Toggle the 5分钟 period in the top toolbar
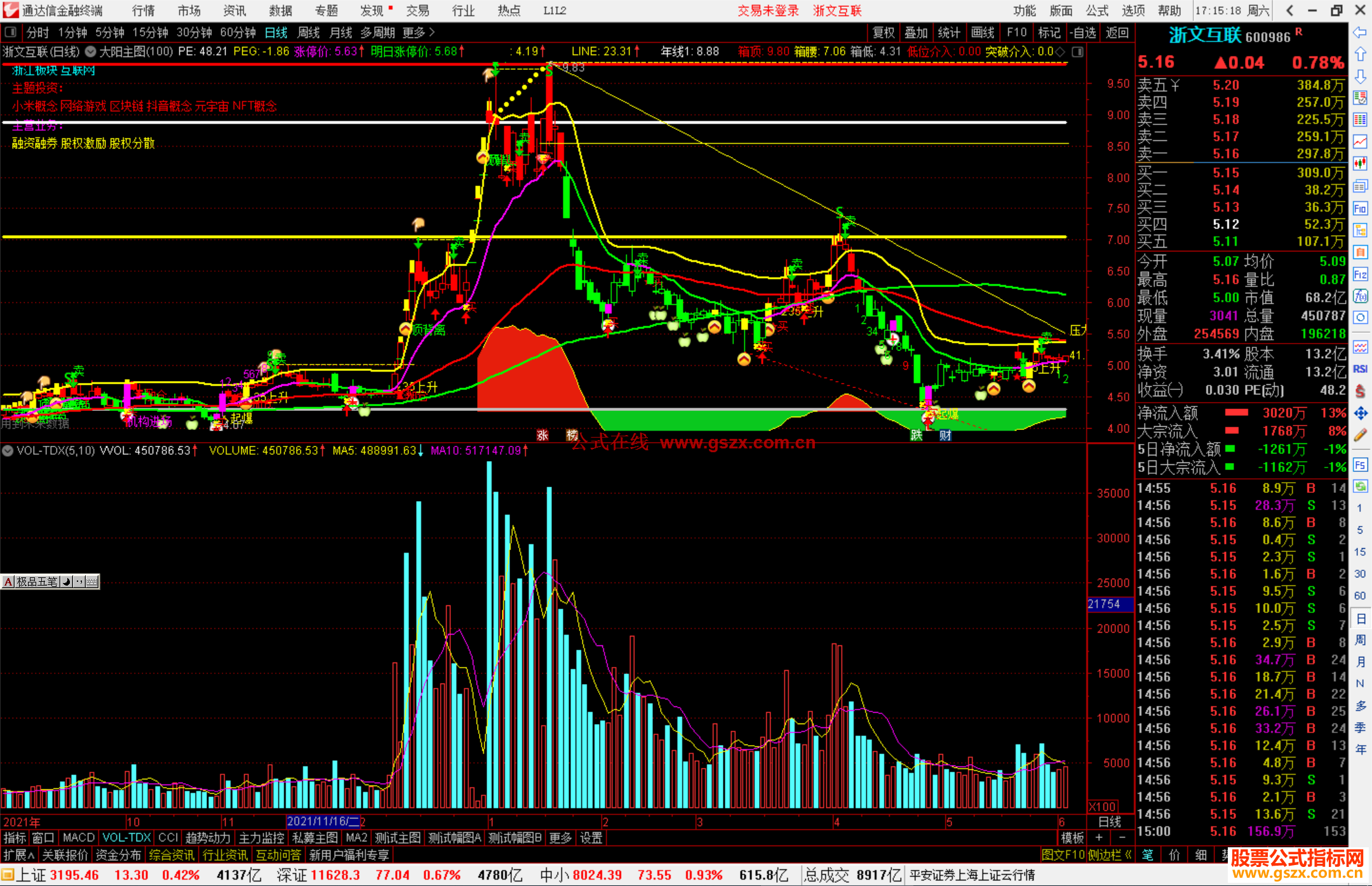Viewport: 1372px width, 886px height. click(110, 32)
